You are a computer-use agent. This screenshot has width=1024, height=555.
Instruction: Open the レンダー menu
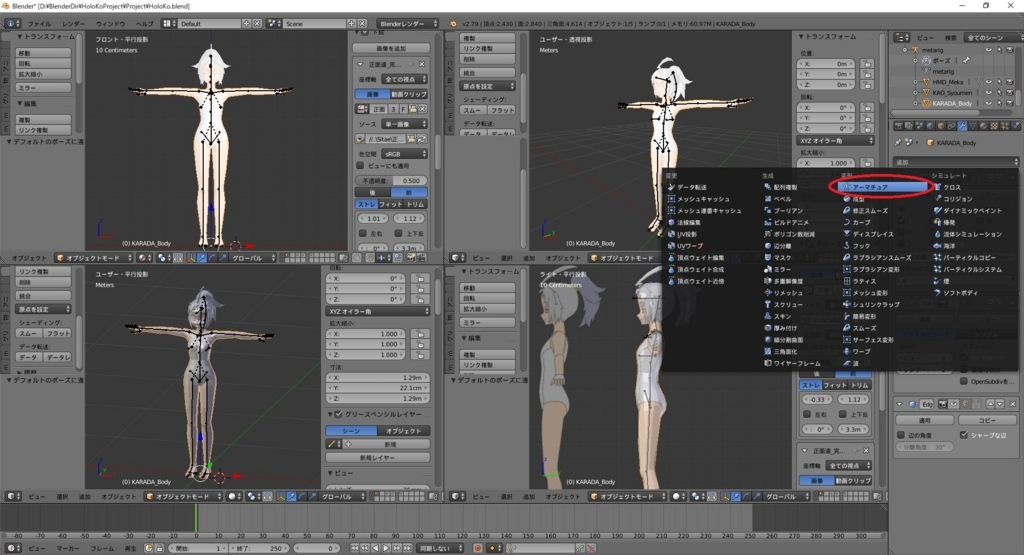tap(73, 24)
